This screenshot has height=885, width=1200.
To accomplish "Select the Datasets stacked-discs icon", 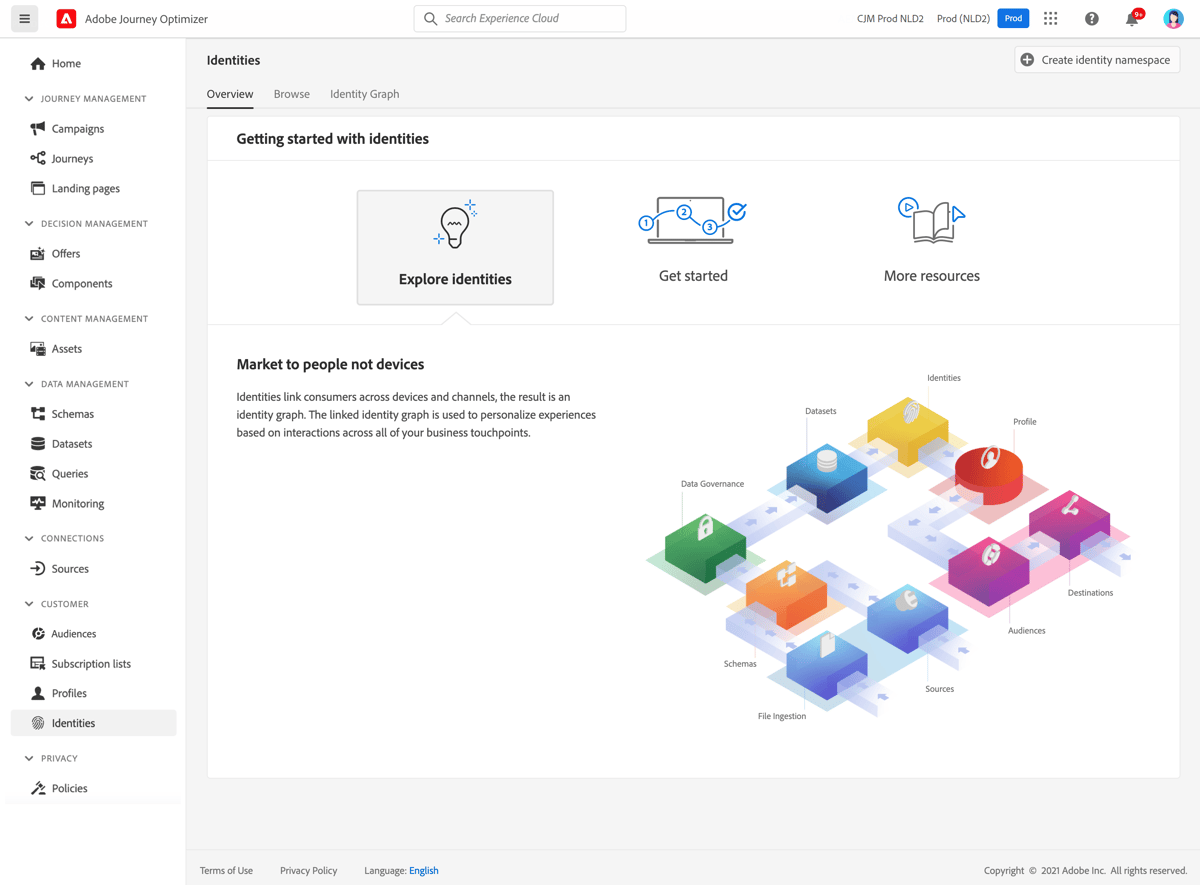I will point(36,443).
